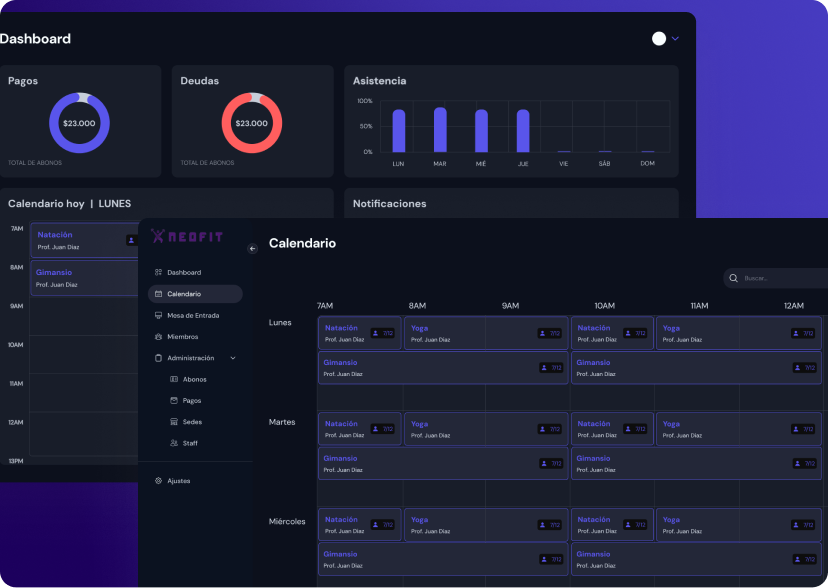
Task: Open the Staff menu item
Action: tap(189, 443)
